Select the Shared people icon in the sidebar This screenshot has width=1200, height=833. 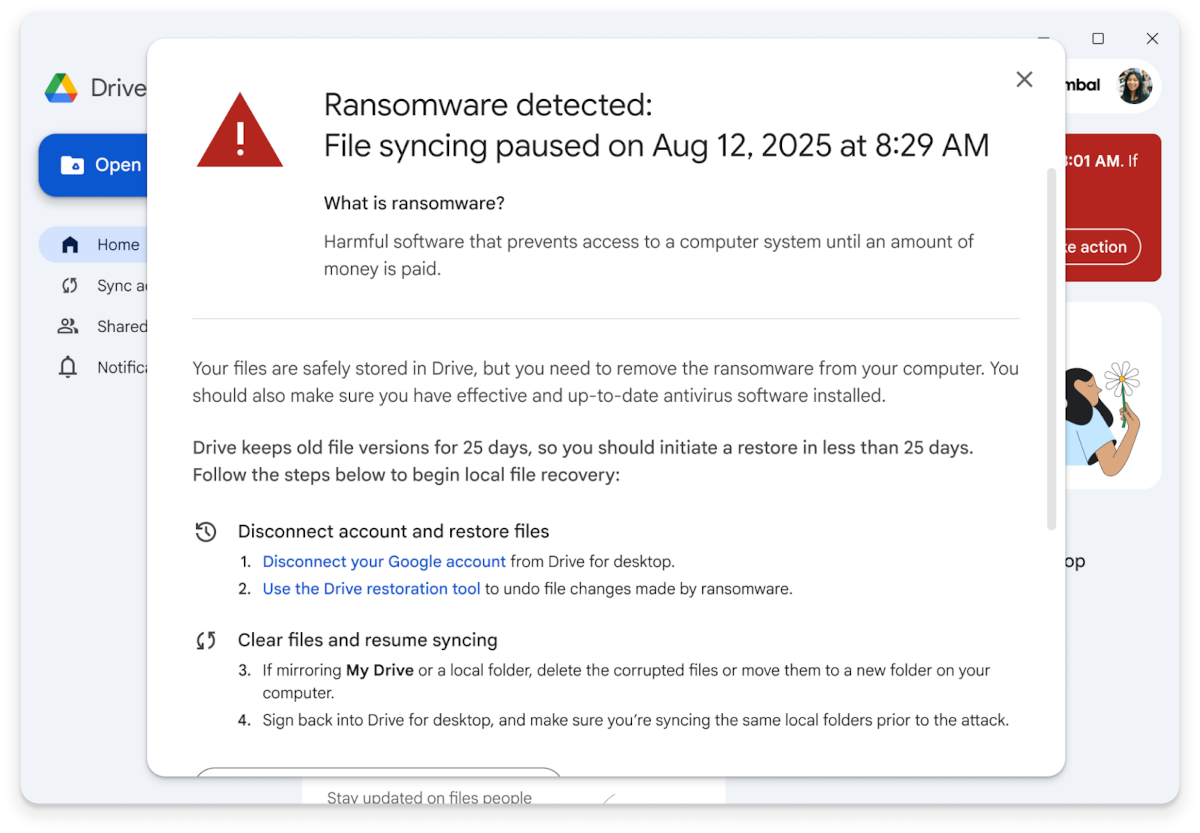coord(67,325)
